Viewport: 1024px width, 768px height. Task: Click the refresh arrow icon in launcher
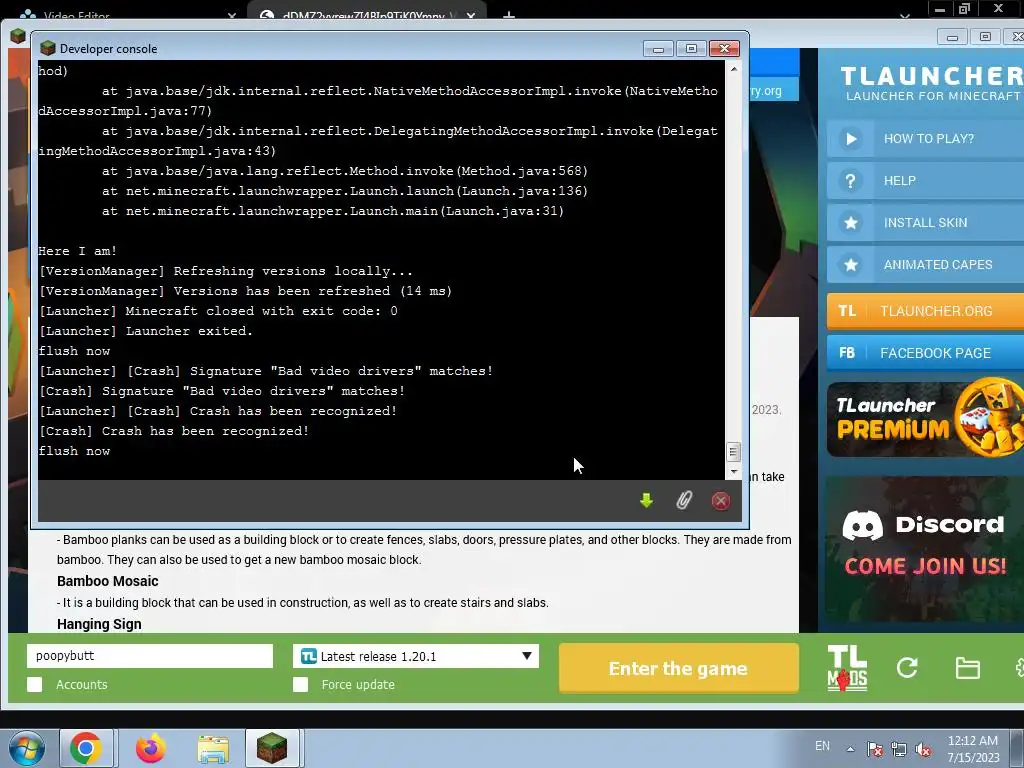pos(907,667)
